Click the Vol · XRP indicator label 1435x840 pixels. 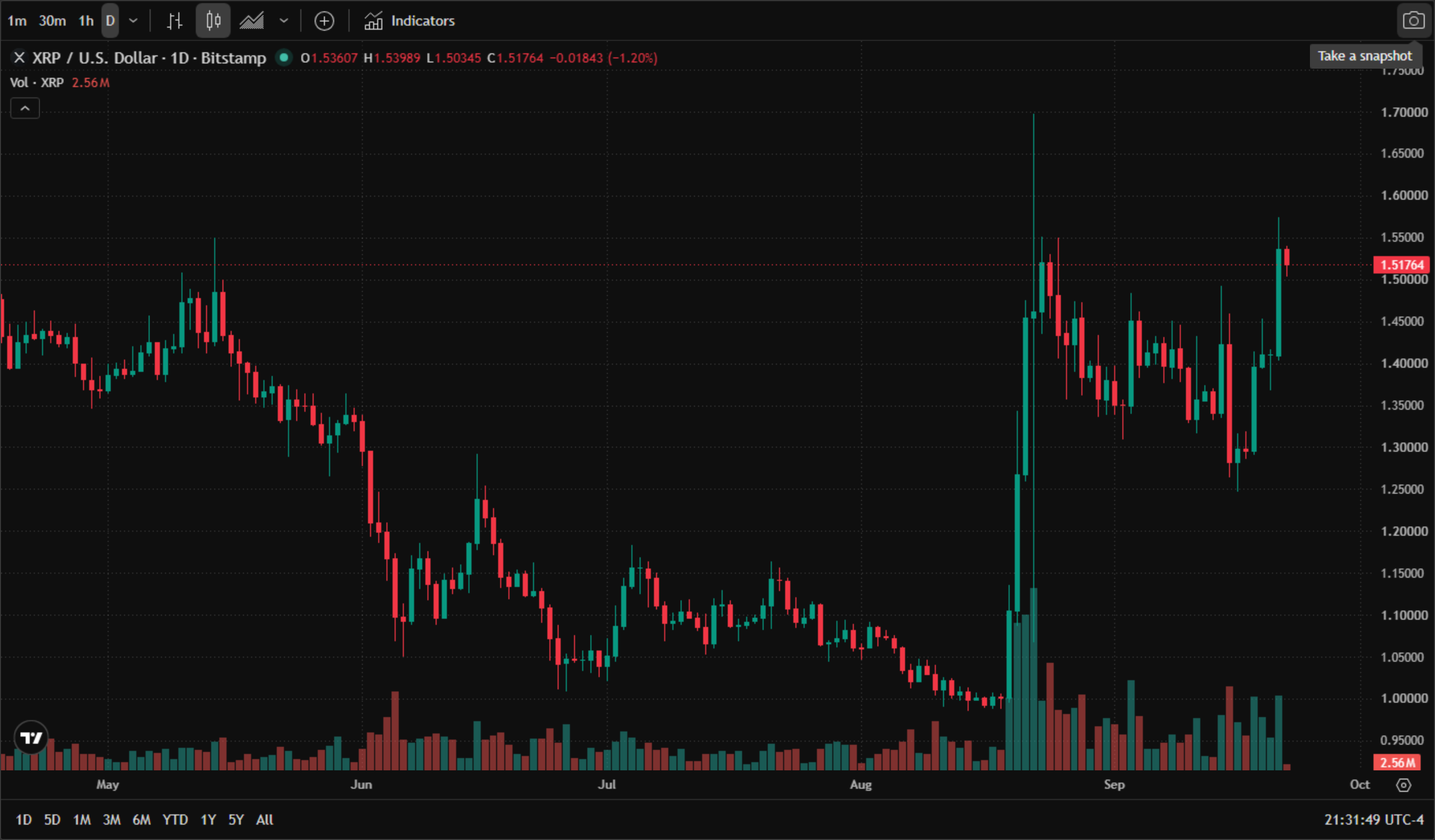coord(36,82)
